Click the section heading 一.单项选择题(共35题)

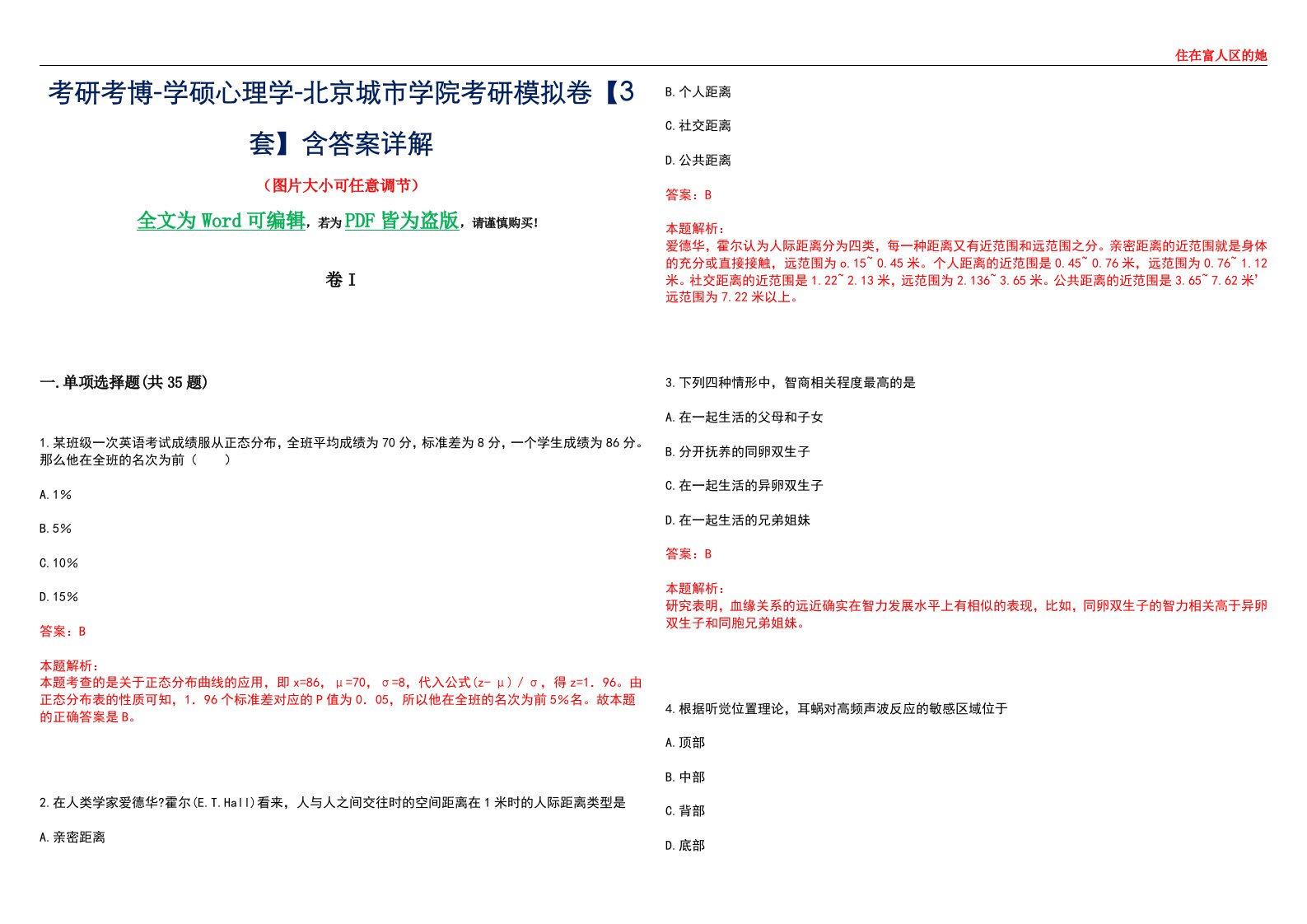pos(124,382)
